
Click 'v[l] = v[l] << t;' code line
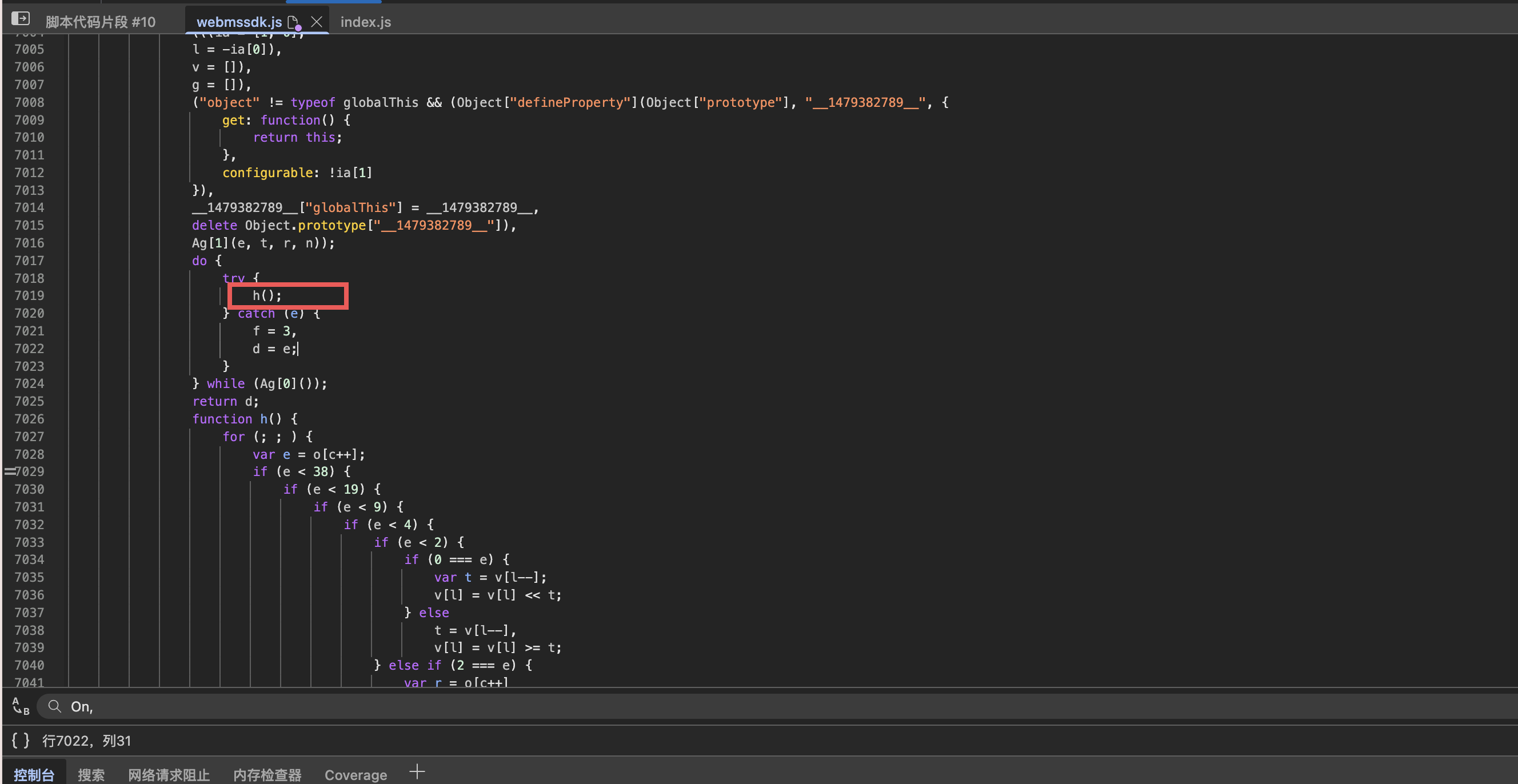pyautogui.click(x=498, y=595)
